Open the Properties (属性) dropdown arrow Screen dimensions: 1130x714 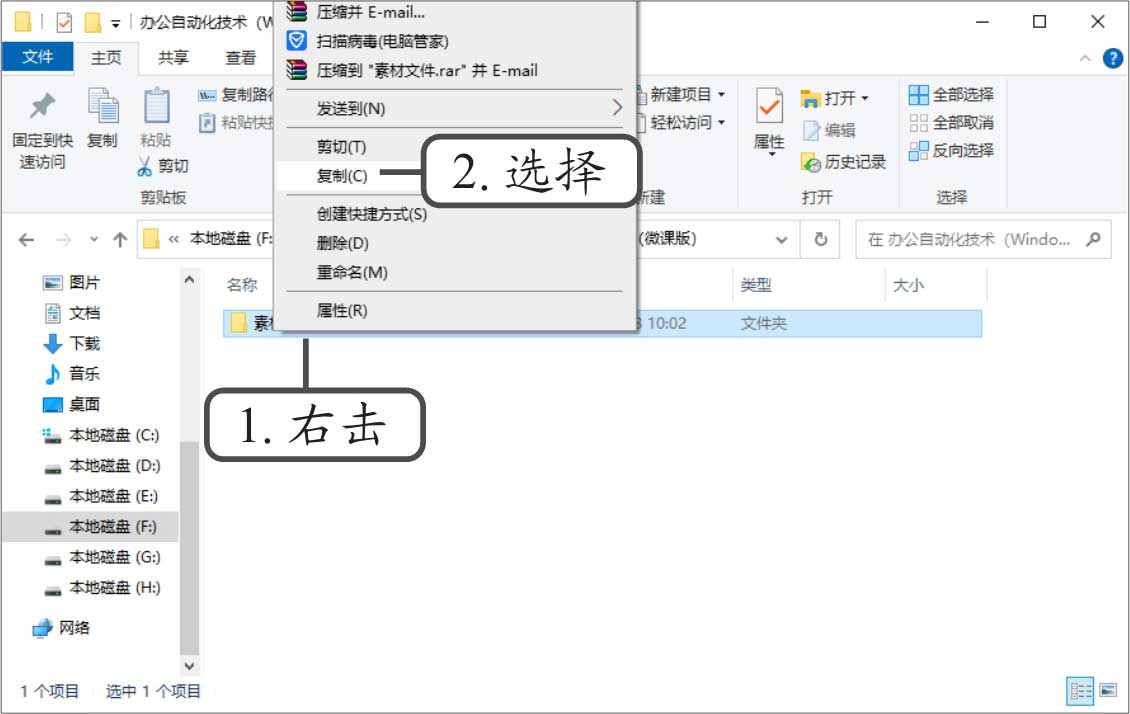tap(771, 154)
